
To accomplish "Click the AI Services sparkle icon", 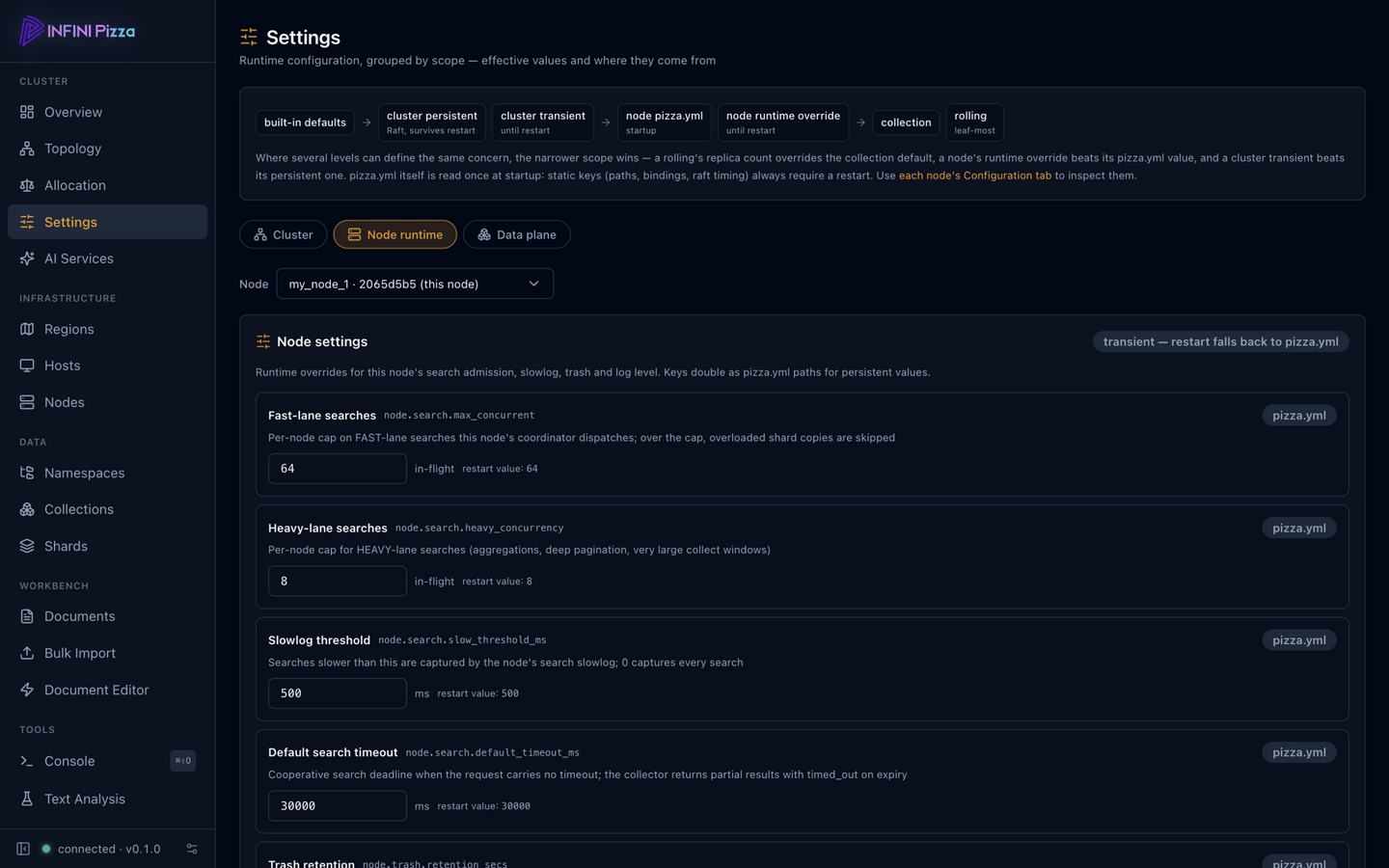I will point(27,258).
